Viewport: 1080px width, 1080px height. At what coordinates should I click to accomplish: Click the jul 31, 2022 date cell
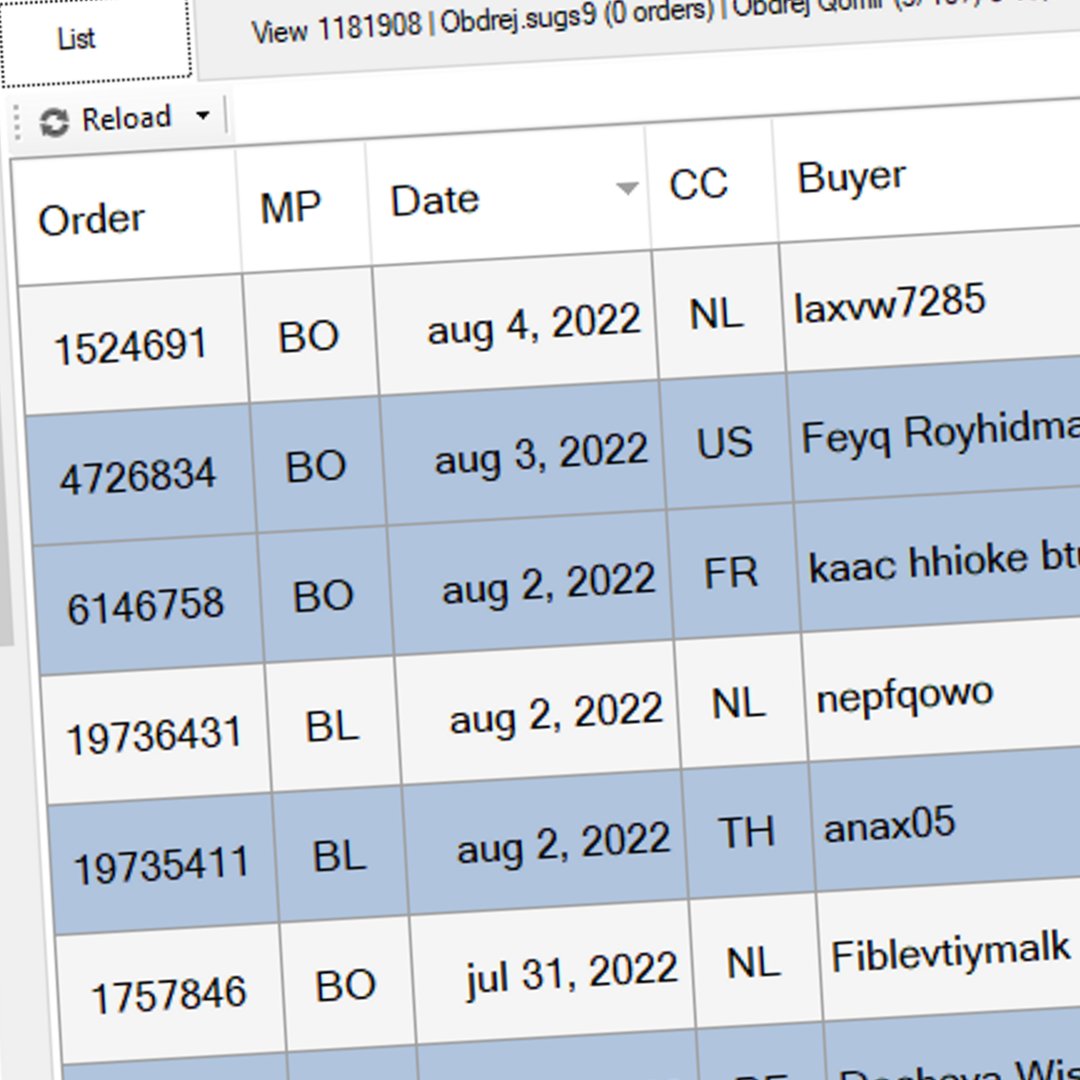pyautogui.click(x=572, y=974)
